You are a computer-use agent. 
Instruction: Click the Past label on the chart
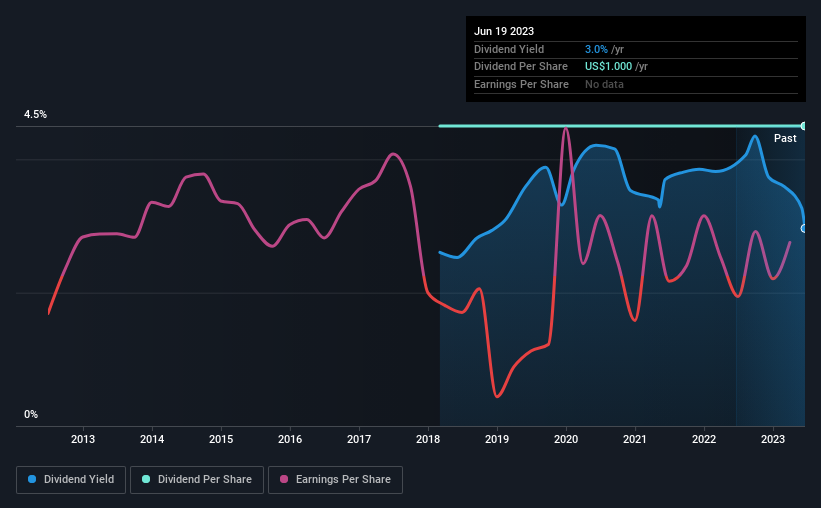785,138
